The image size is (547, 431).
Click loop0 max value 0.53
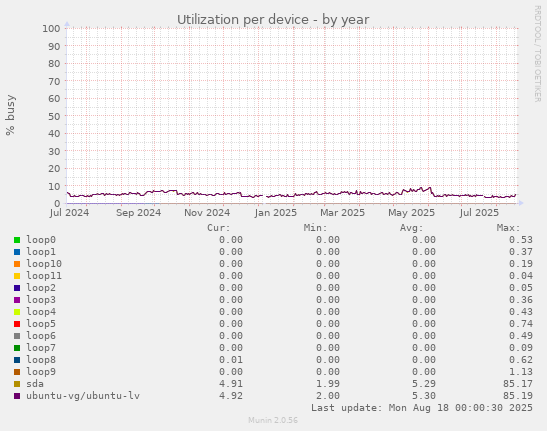pyautogui.click(x=521, y=240)
